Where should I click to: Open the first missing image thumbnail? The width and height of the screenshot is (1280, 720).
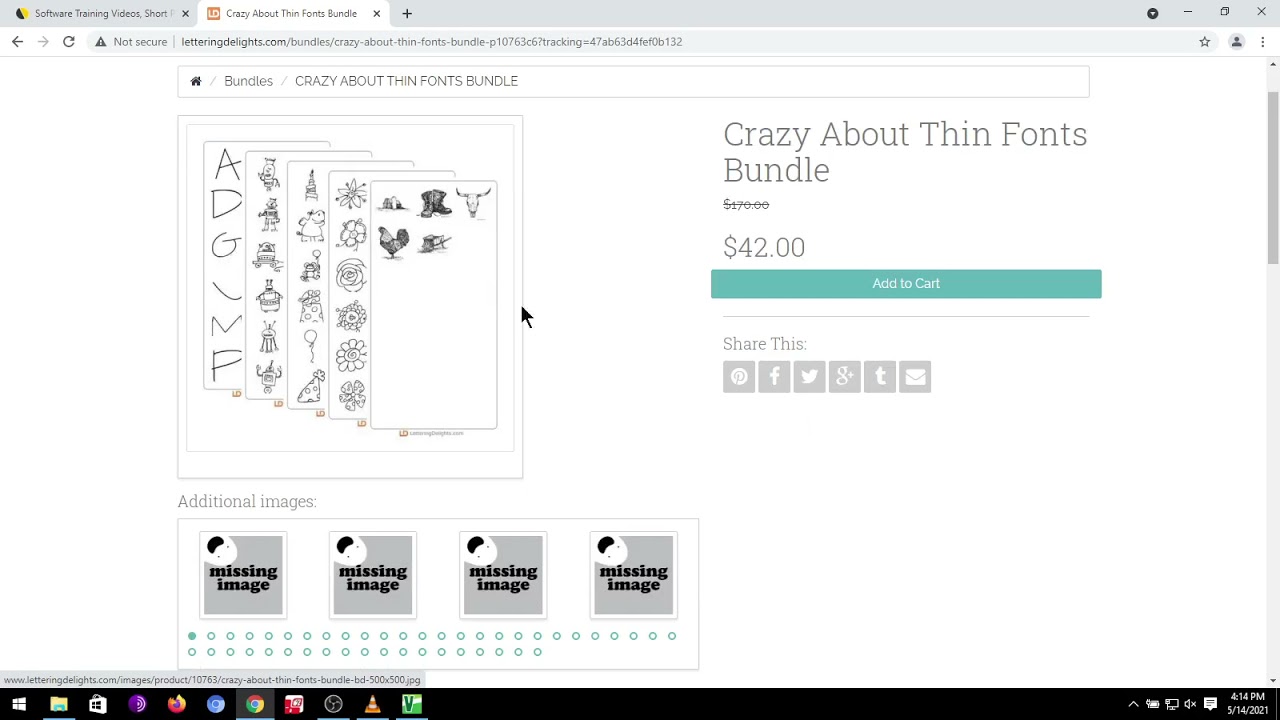(x=243, y=575)
